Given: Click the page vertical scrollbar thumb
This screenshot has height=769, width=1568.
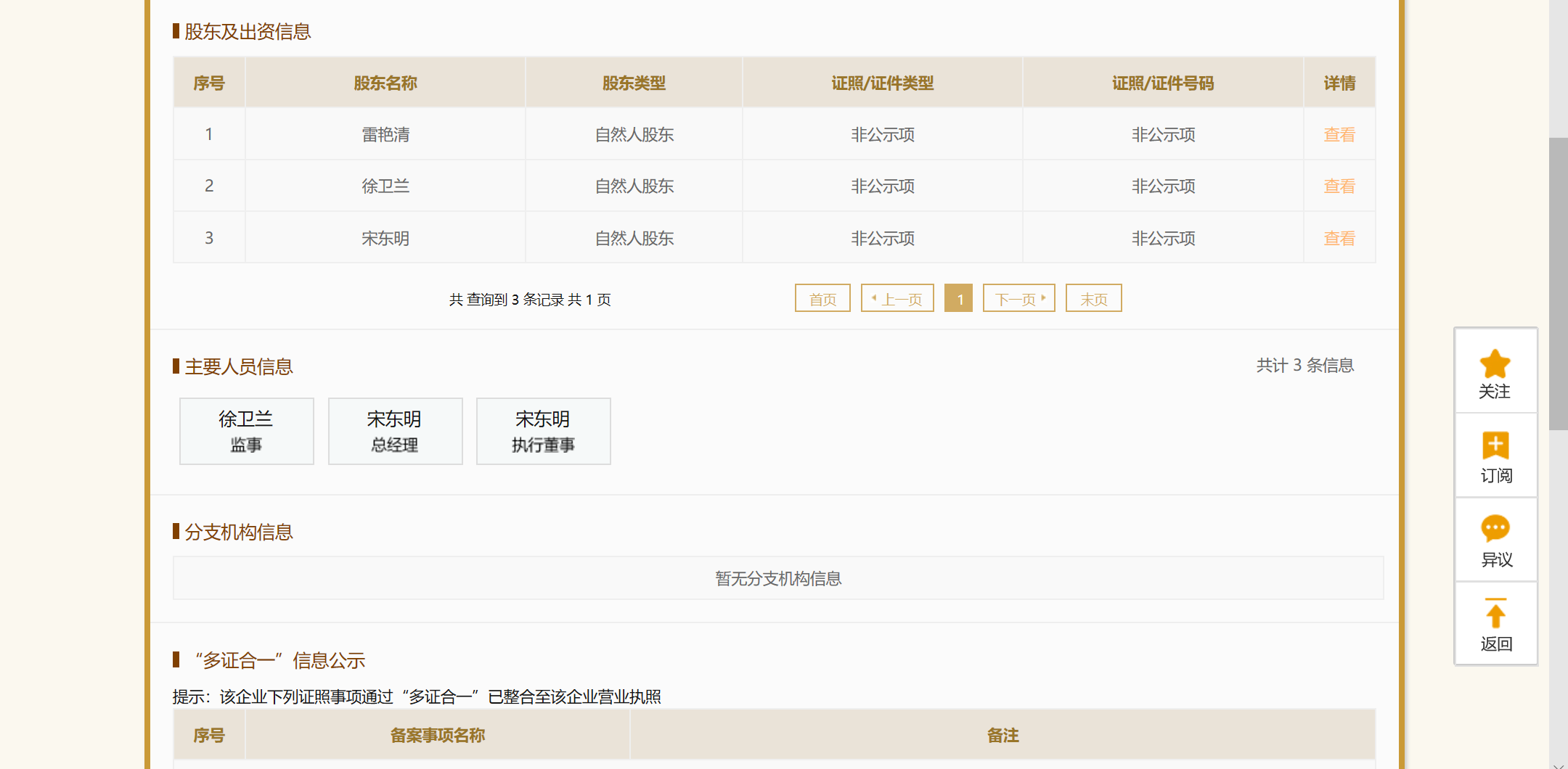Looking at the screenshot, I should 1558,283.
